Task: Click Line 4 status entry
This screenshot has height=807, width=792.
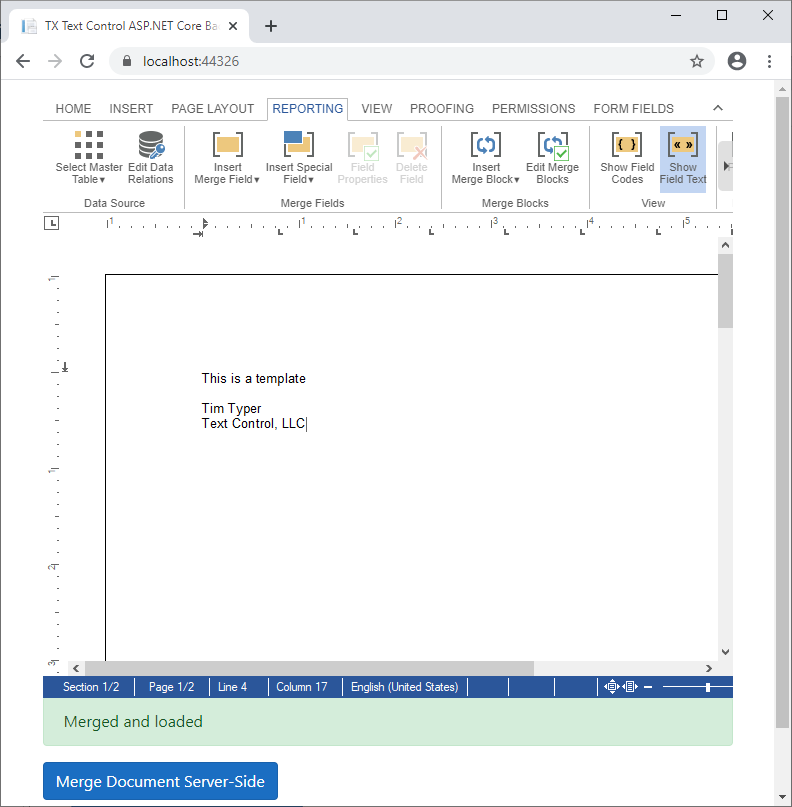Action: coord(232,687)
